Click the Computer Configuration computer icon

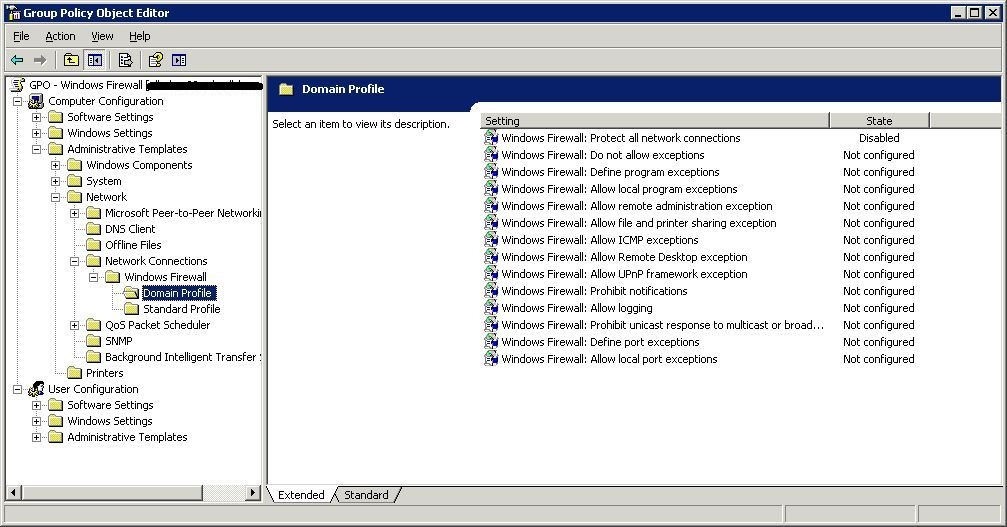click(x=37, y=101)
